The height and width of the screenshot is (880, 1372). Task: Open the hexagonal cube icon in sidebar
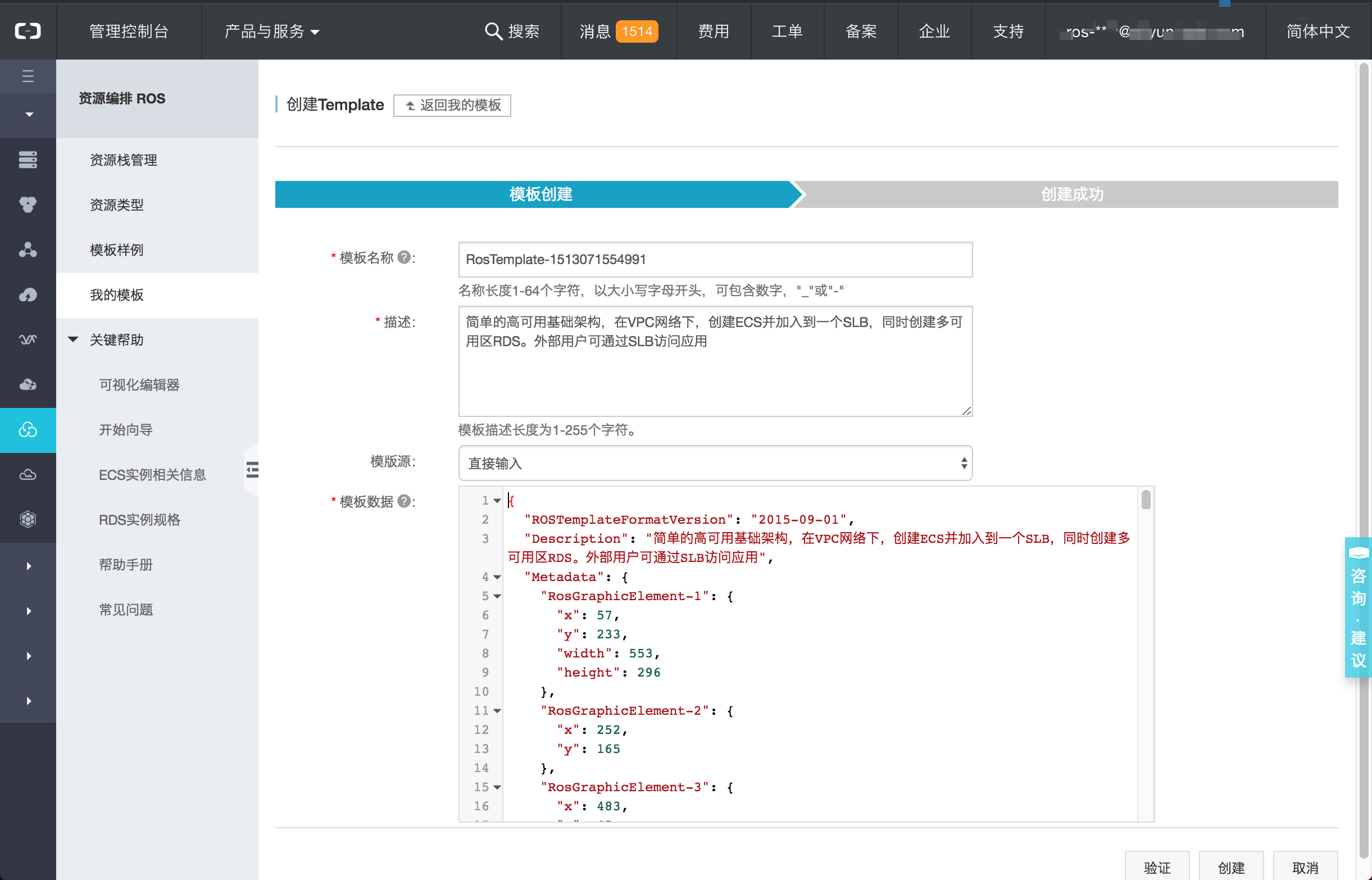(x=28, y=519)
